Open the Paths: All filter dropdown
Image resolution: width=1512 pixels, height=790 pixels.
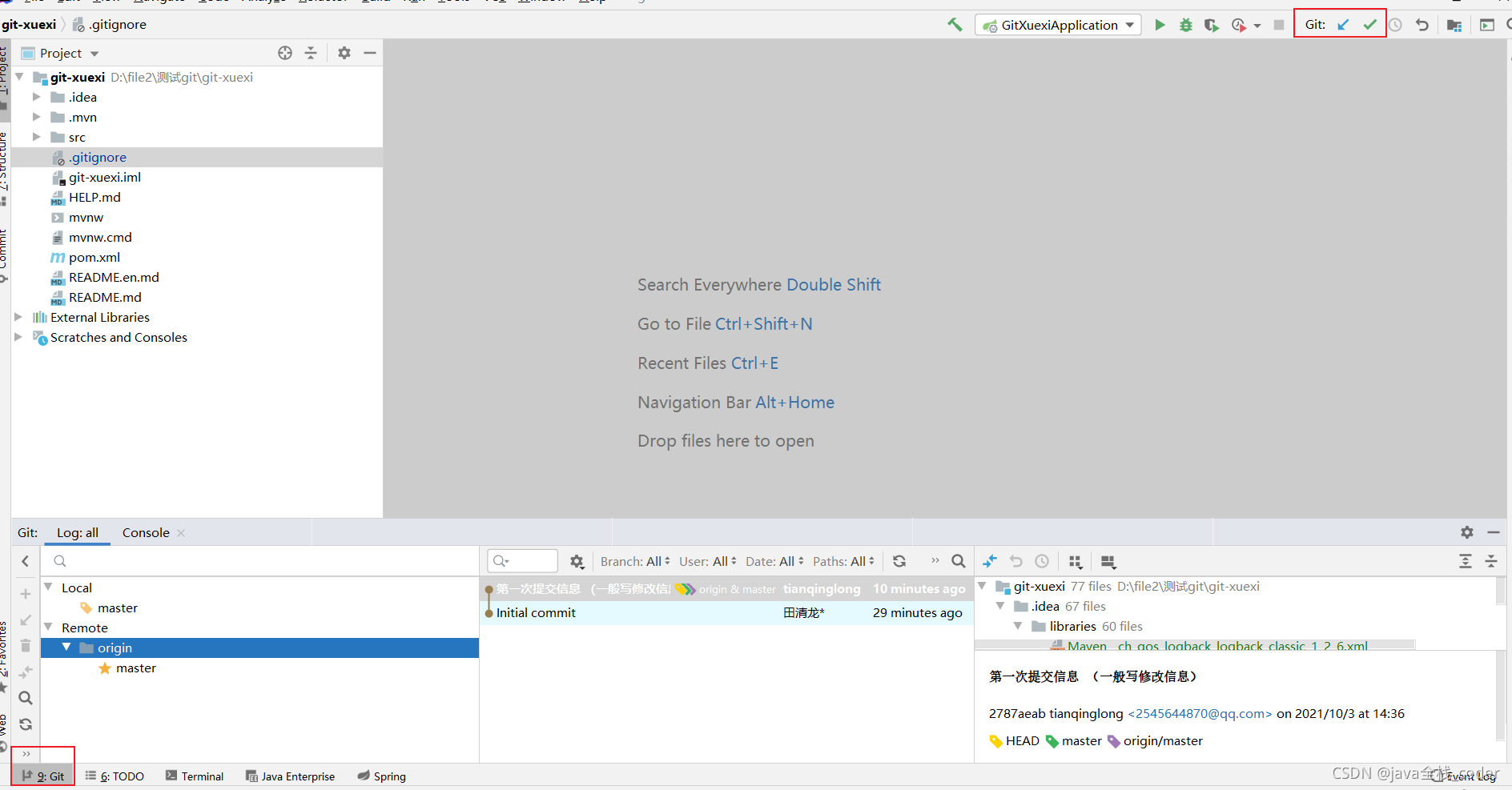(x=843, y=561)
